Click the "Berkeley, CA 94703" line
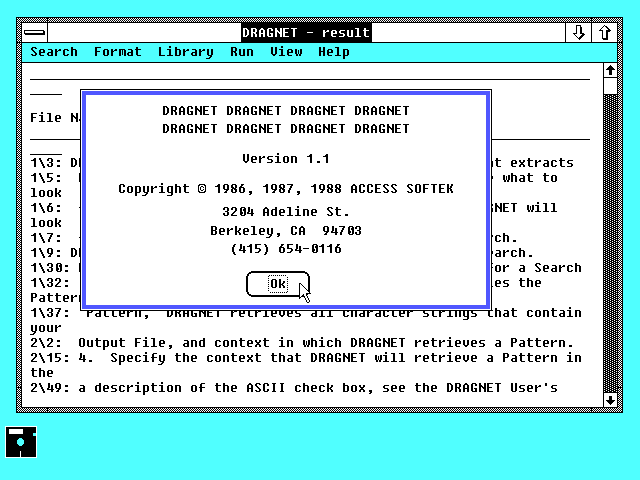The height and width of the screenshot is (480, 640). [x=286, y=231]
